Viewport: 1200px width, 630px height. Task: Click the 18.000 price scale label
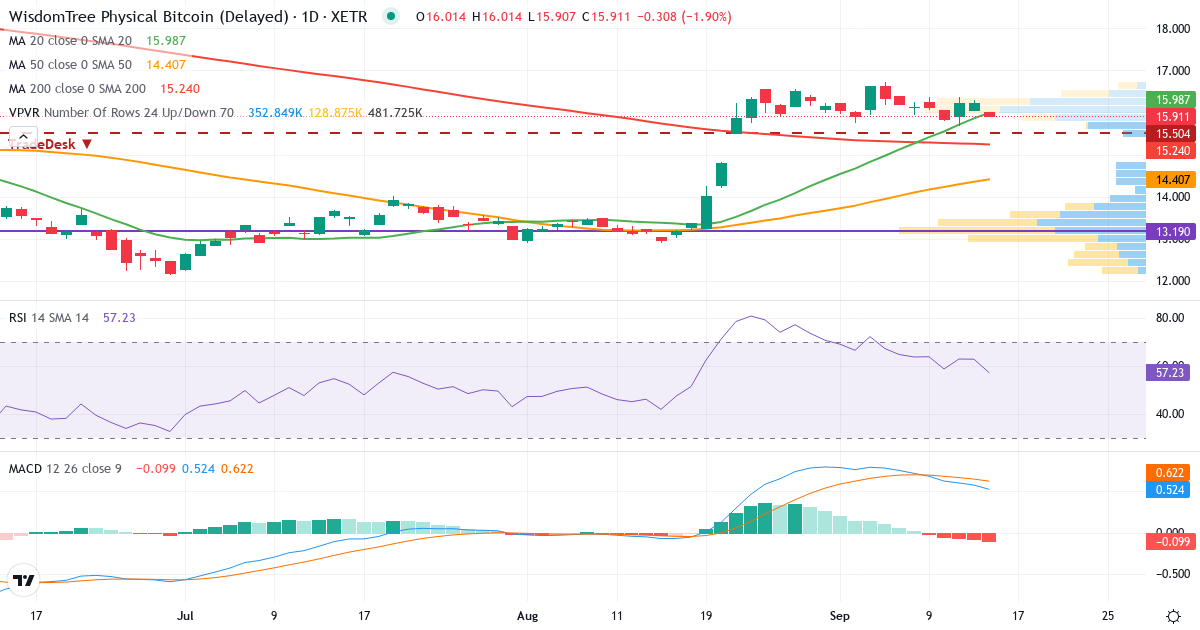[x=1172, y=29]
